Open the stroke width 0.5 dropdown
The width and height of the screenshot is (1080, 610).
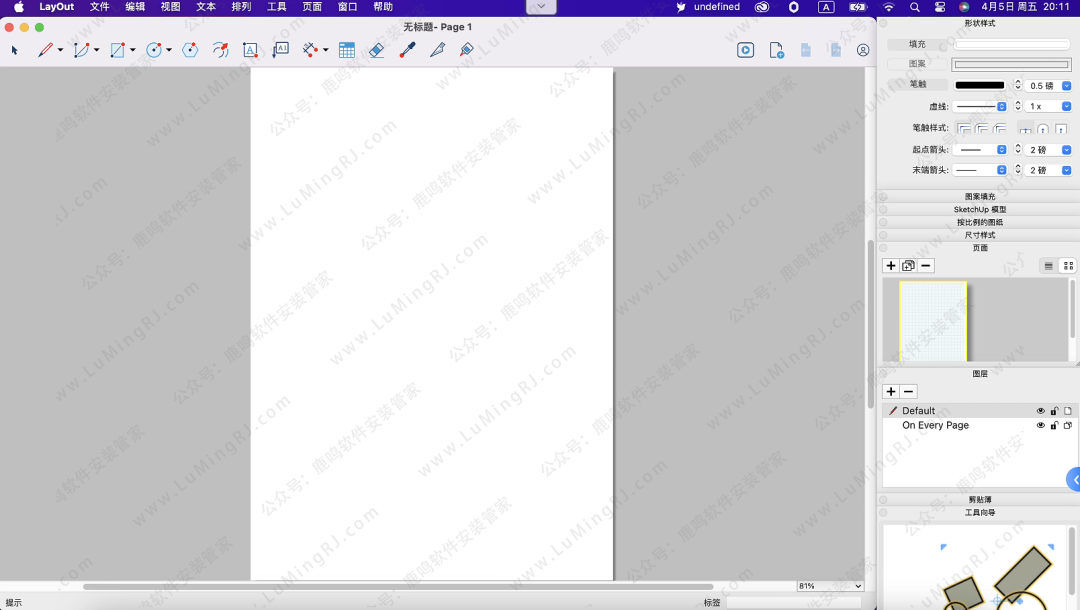pyautogui.click(x=1066, y=86)
